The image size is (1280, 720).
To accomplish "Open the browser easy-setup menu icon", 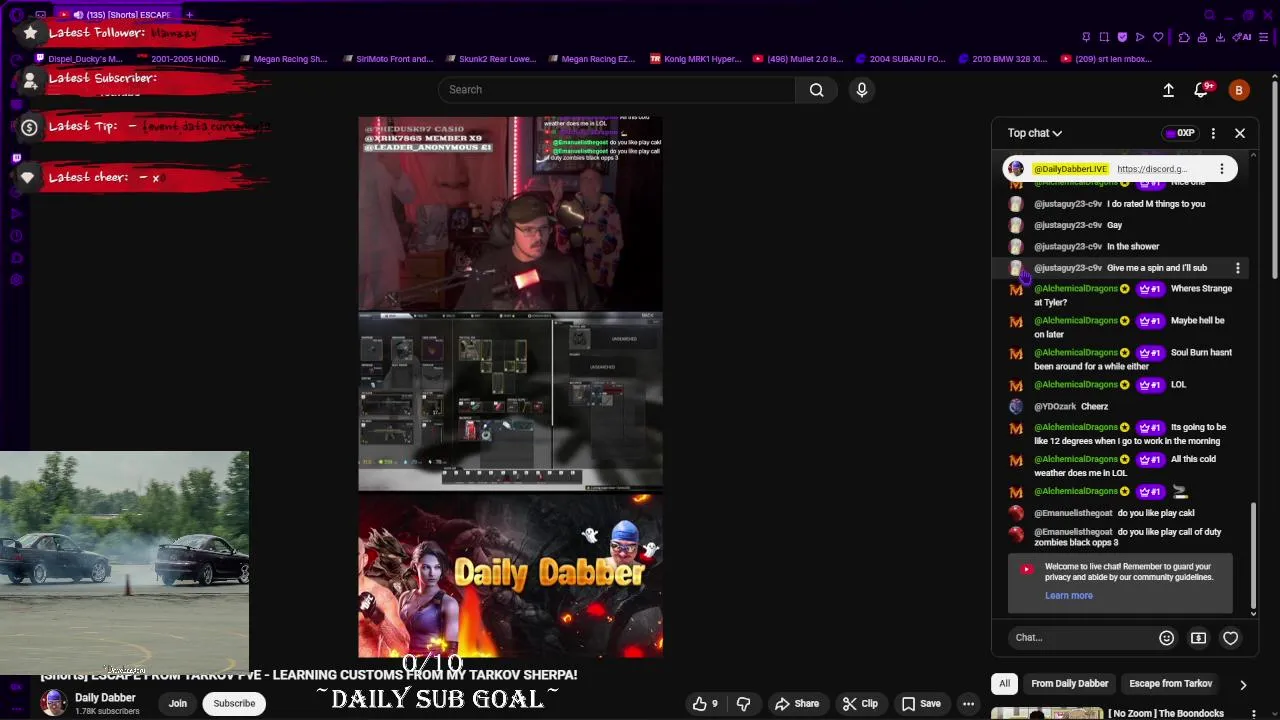I will (1264, 37).
